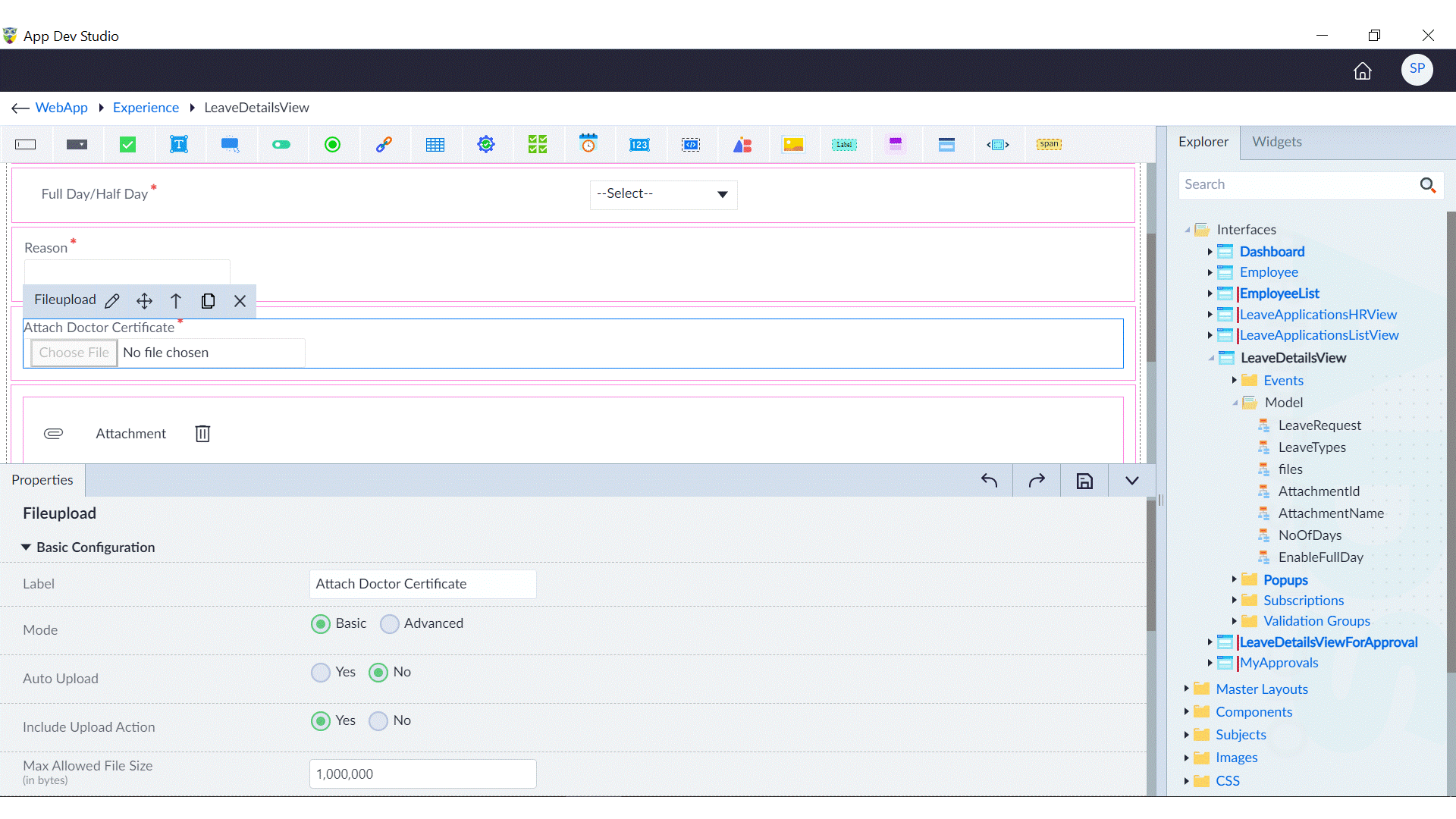1456x819 pixels.
Task: Set Auto Upload to Yes
Action: (321, 673)
